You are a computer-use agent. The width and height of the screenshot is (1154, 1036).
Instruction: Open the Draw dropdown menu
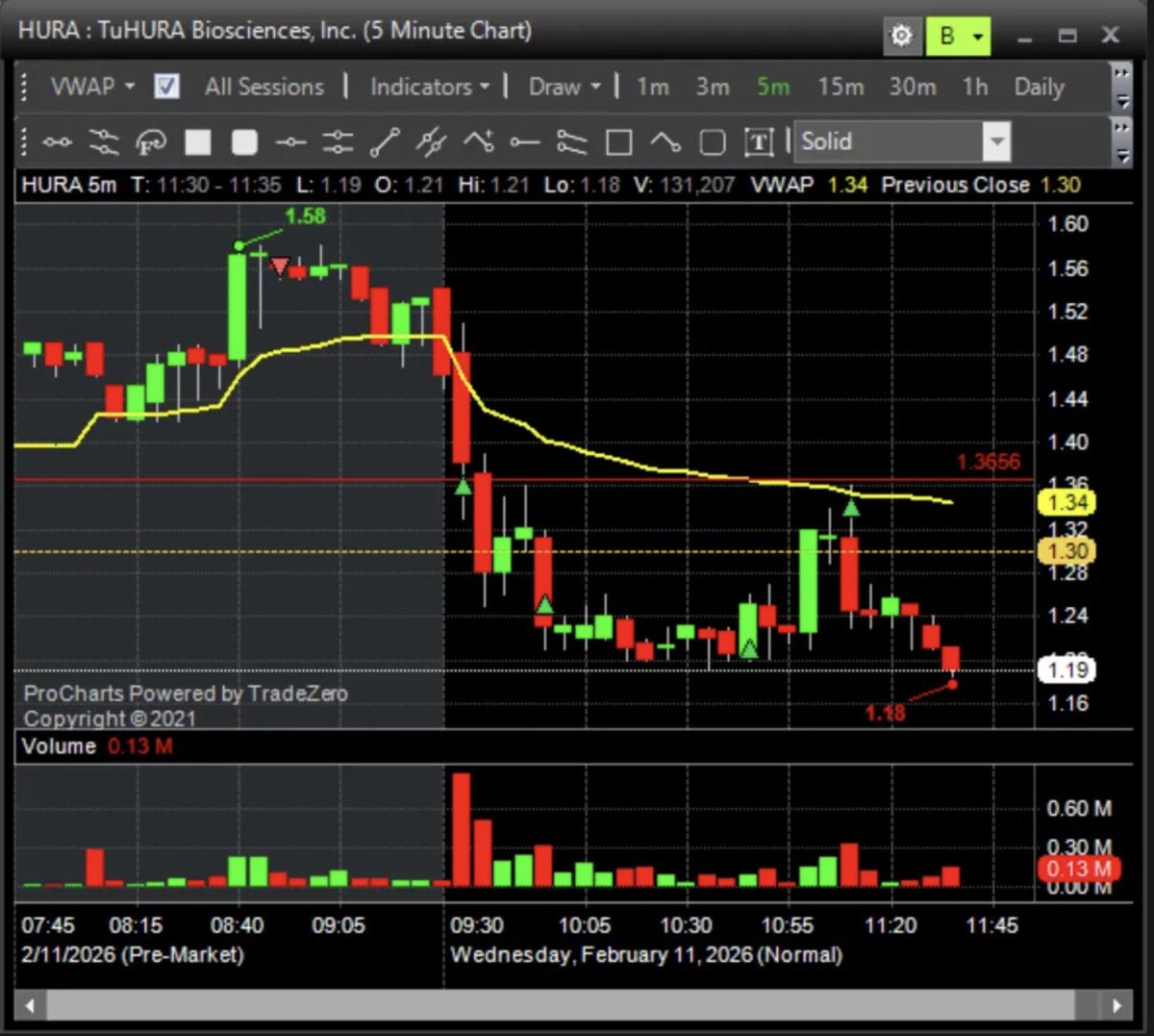pos(564,87)
